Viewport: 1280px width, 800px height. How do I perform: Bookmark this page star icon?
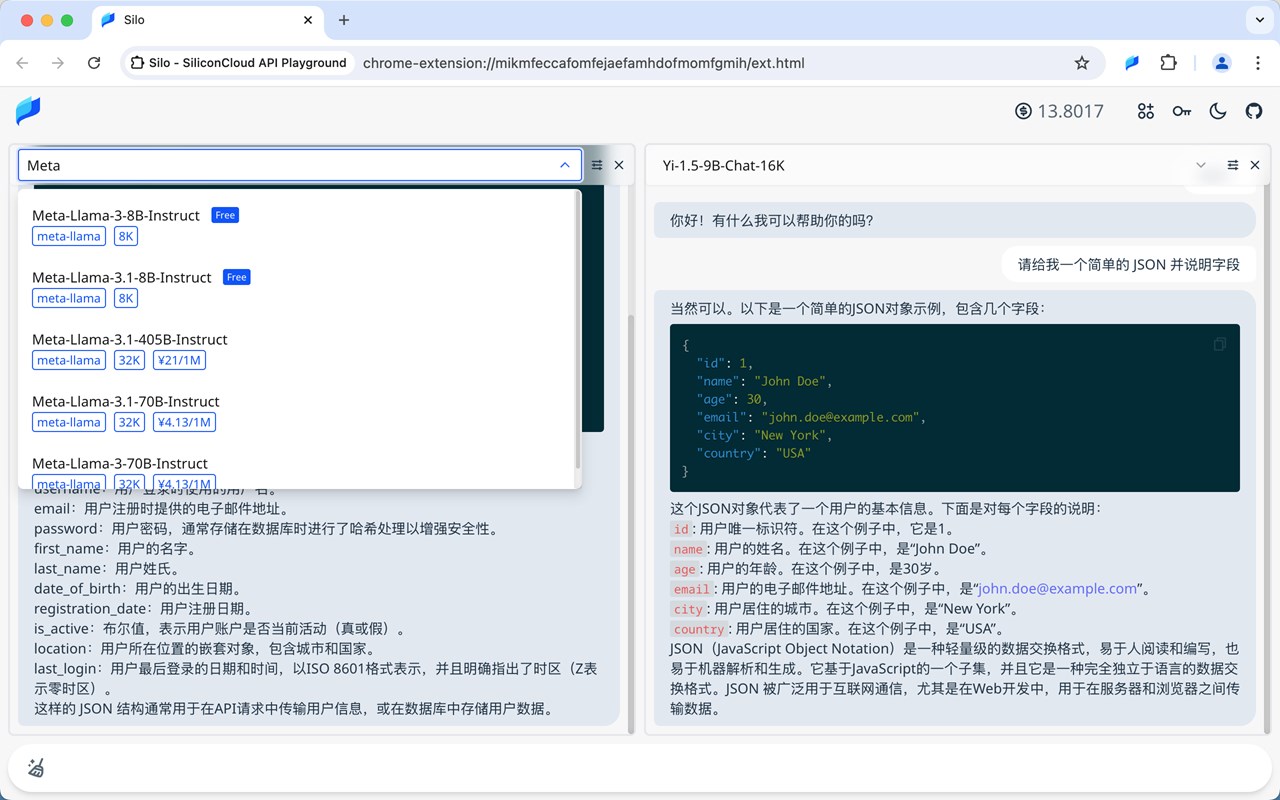pyautogui.click(x=1082, y=63)
